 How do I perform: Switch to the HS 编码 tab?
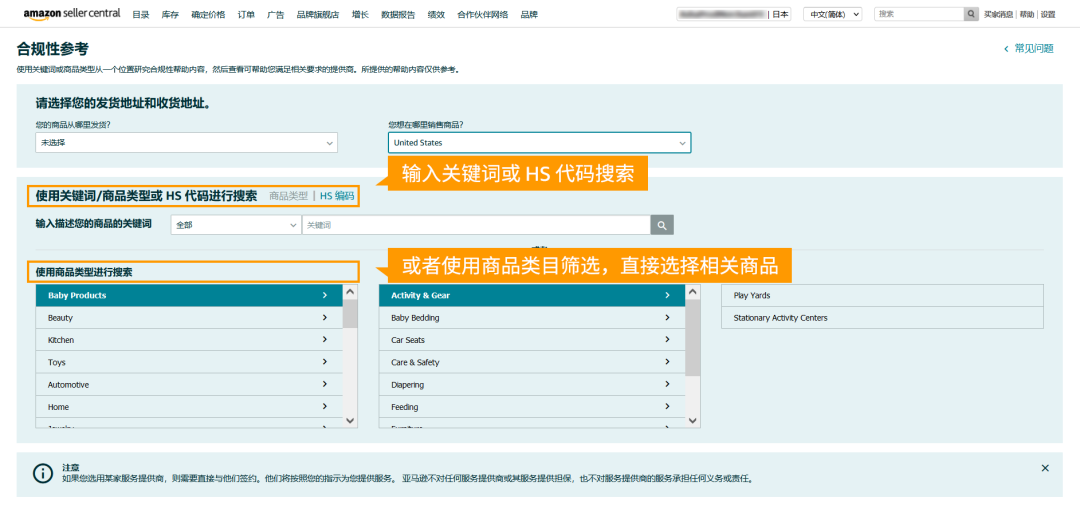(x=337, y=196)
